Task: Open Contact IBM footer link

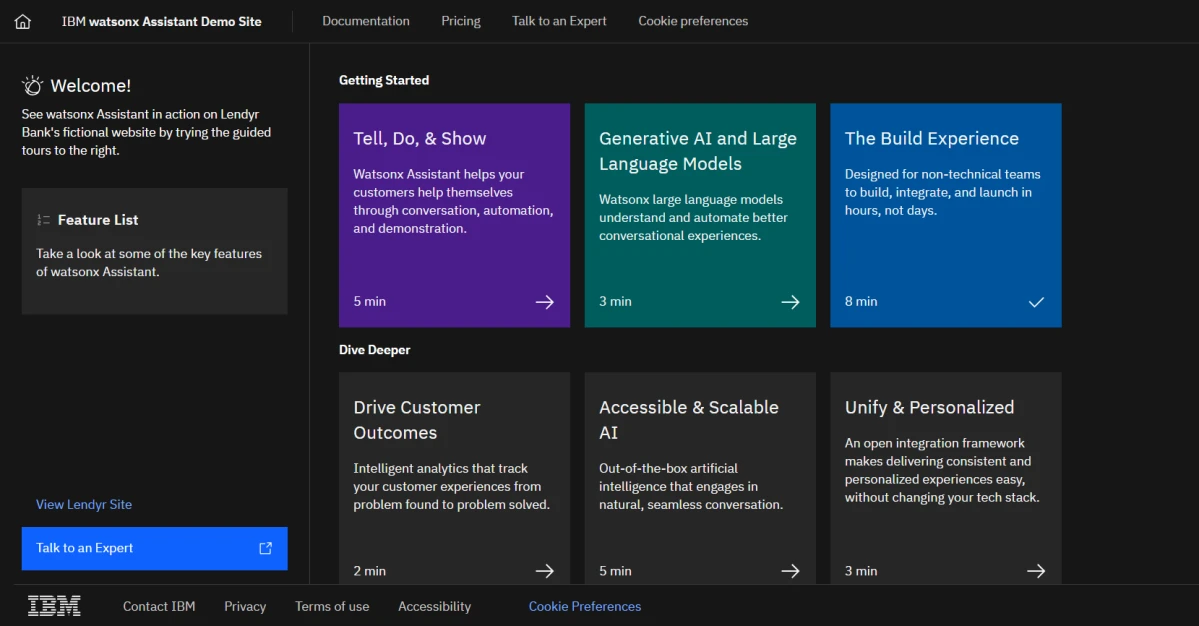Action: [159, 606]
